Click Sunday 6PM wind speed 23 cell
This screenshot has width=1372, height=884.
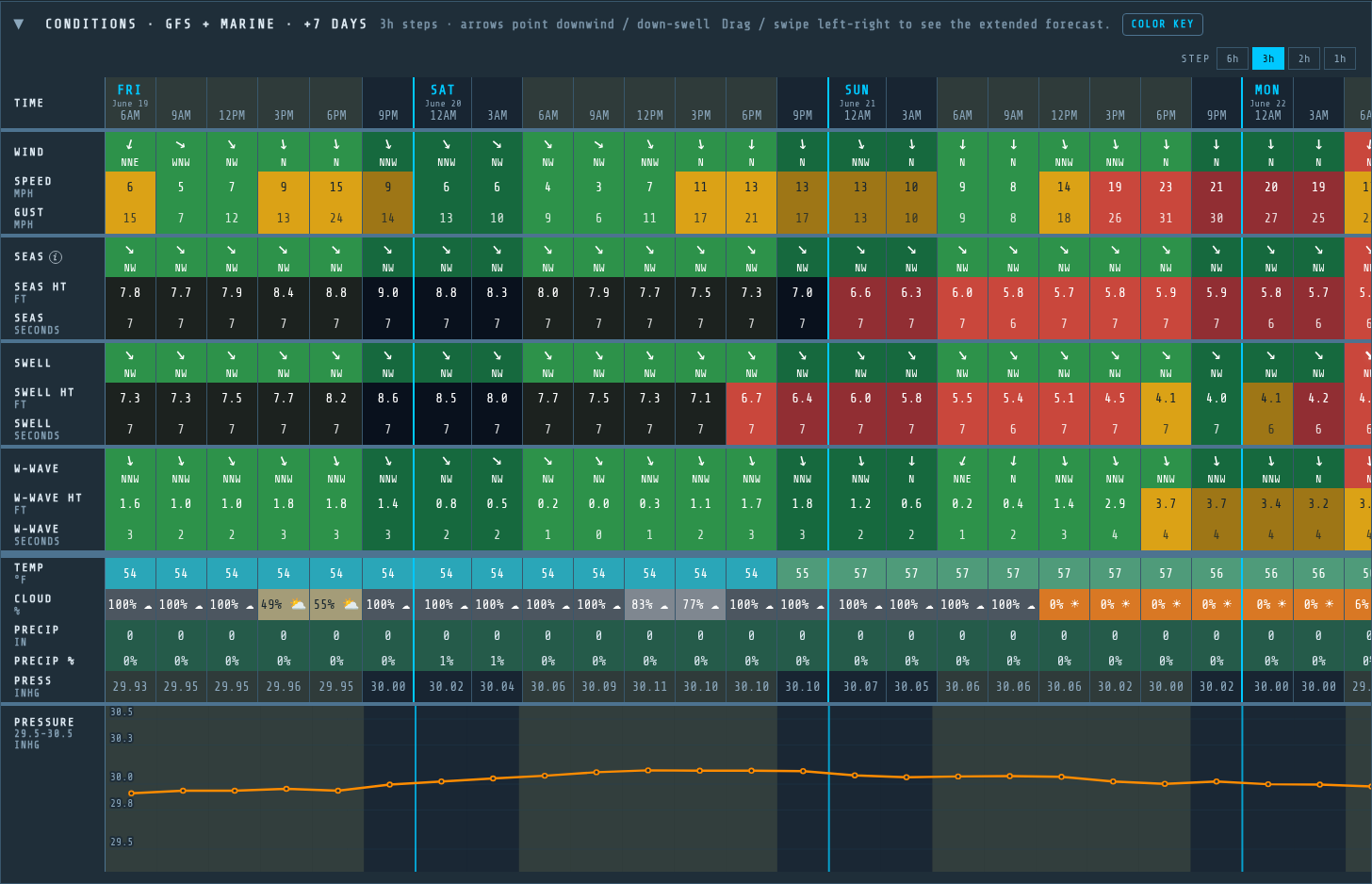tap(1166, 187)
